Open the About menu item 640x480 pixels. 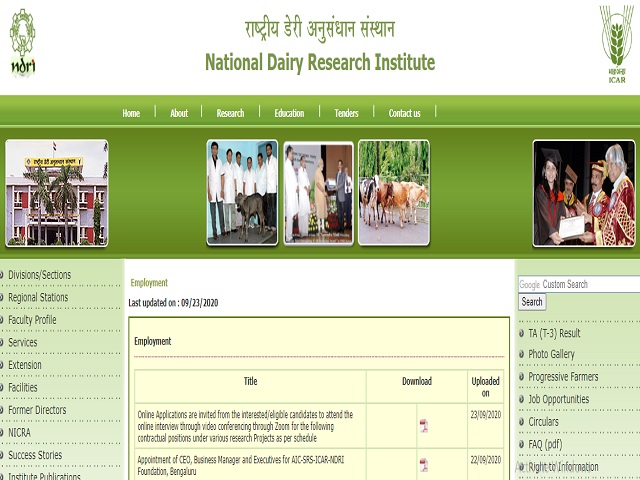coord(179,113)
